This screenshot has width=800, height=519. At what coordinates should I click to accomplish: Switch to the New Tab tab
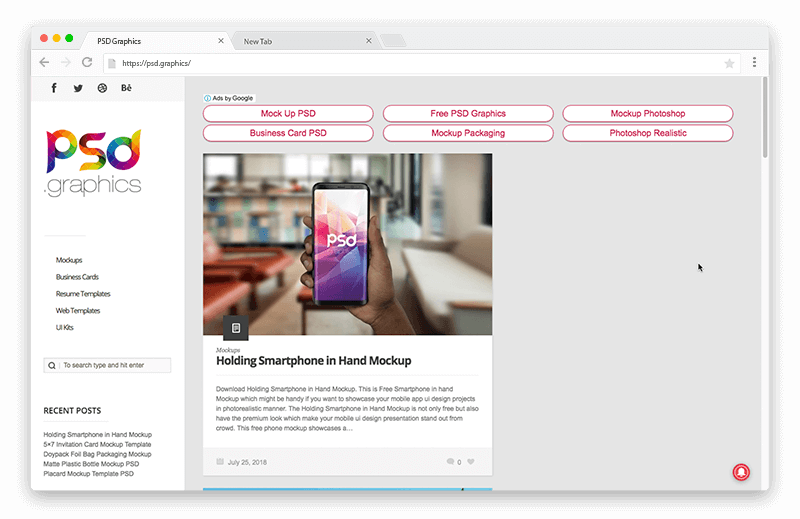(305, 41)
